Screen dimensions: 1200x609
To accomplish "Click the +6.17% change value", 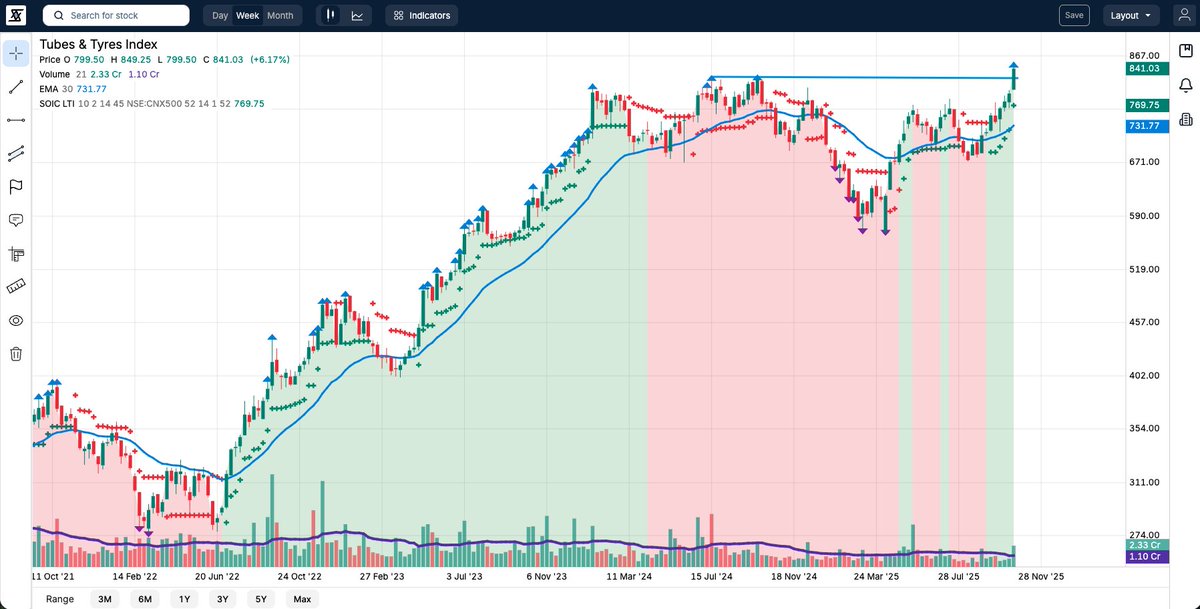I will pyautogui.click(x=270, y=60).
